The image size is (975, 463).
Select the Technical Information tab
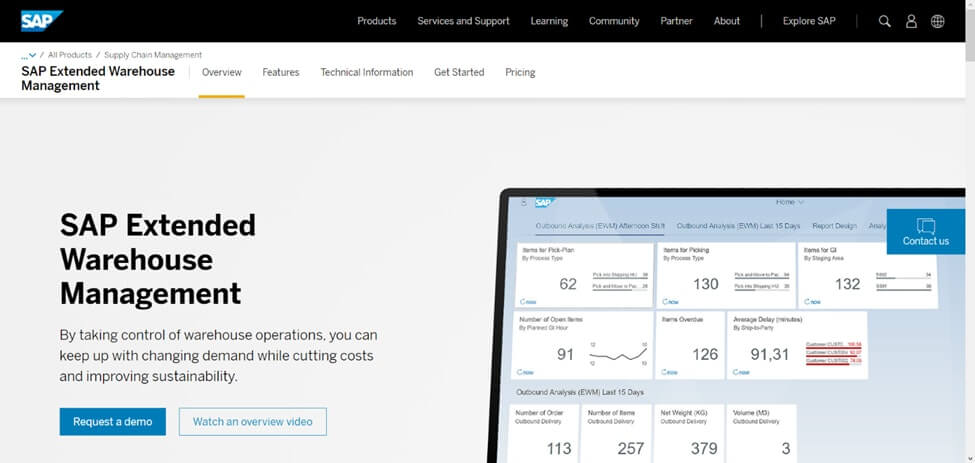(x=366, y=72)
